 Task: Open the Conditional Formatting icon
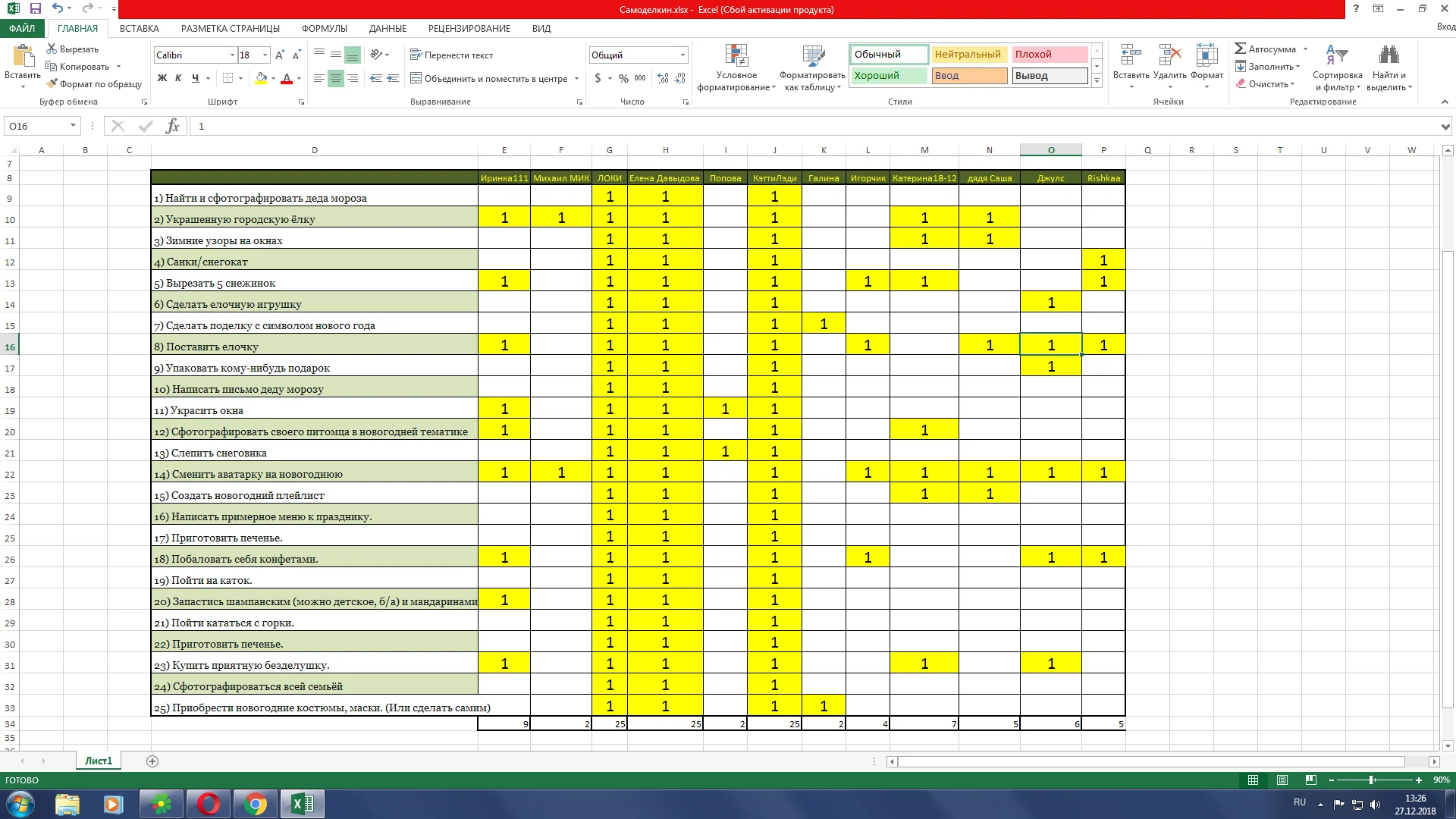[736, 56]
